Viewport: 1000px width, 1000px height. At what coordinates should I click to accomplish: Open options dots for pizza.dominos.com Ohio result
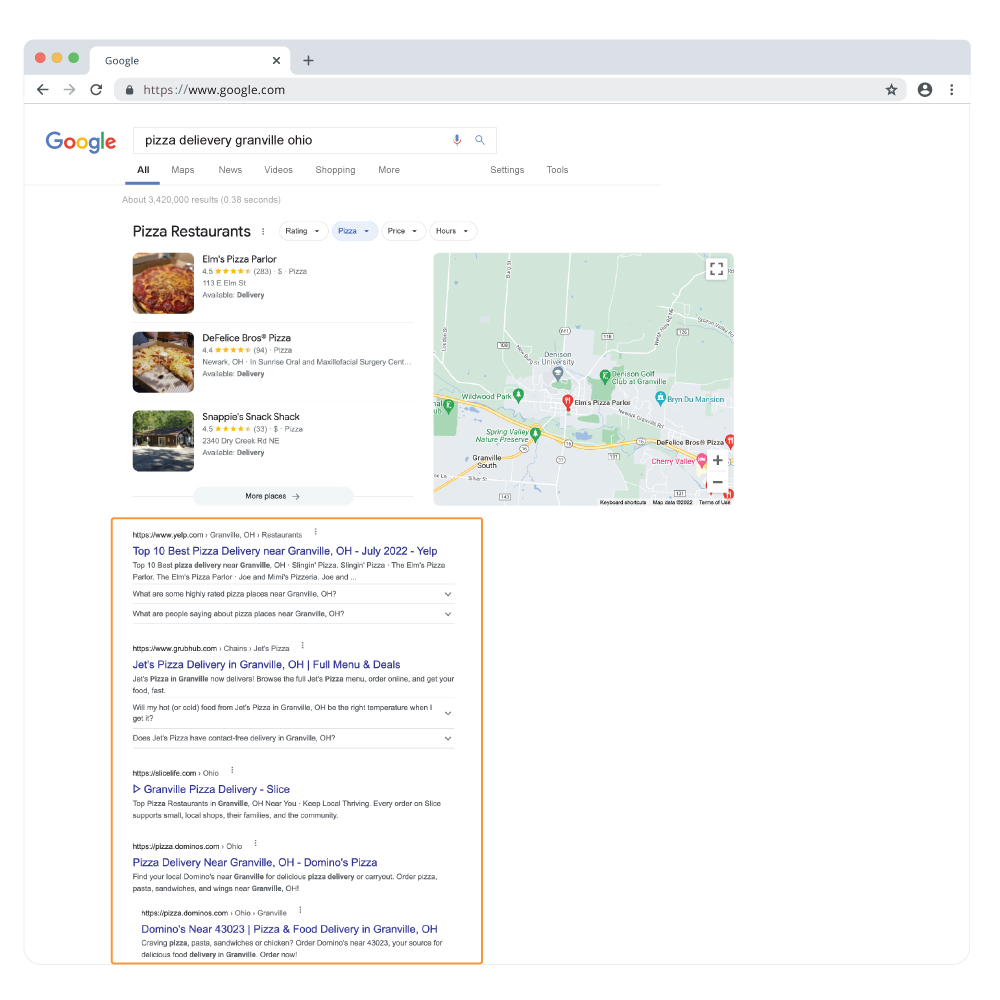[255, 844]
